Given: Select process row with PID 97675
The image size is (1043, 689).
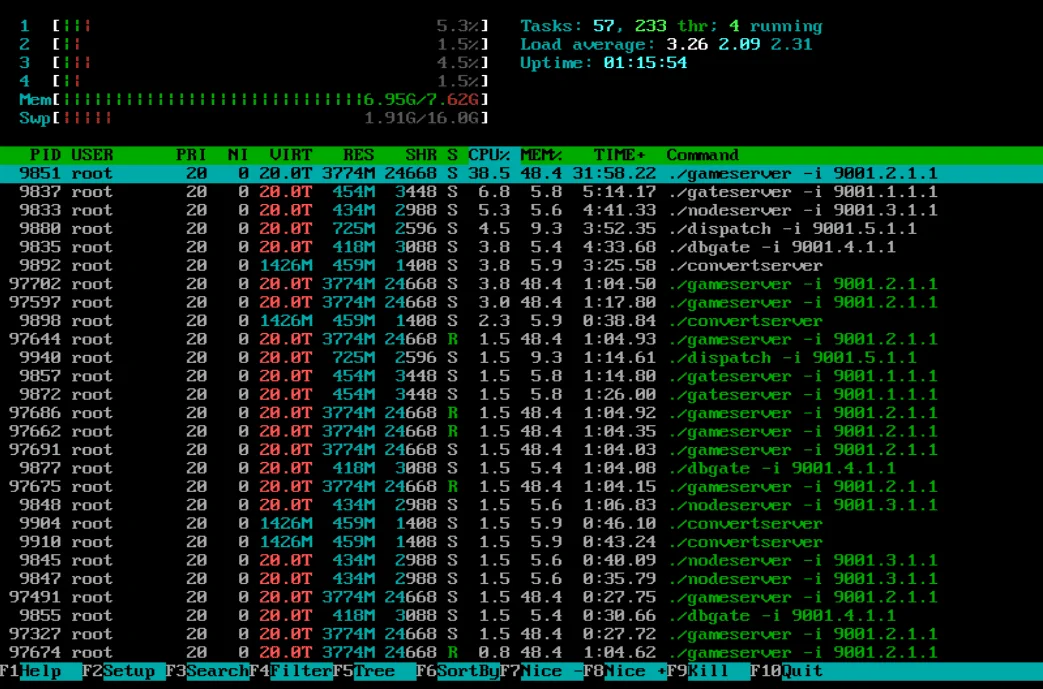Looking at the screenshot, I should (x=522, y=487).
